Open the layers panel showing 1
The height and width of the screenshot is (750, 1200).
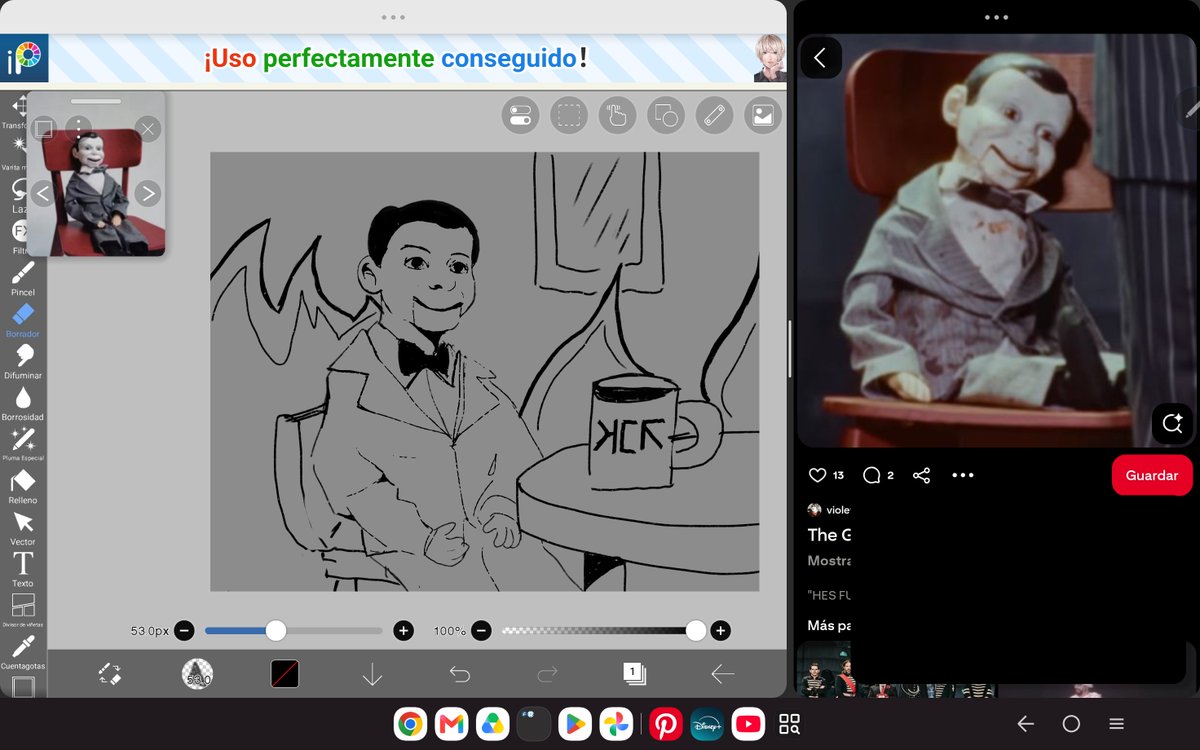[x=634, y=673]
